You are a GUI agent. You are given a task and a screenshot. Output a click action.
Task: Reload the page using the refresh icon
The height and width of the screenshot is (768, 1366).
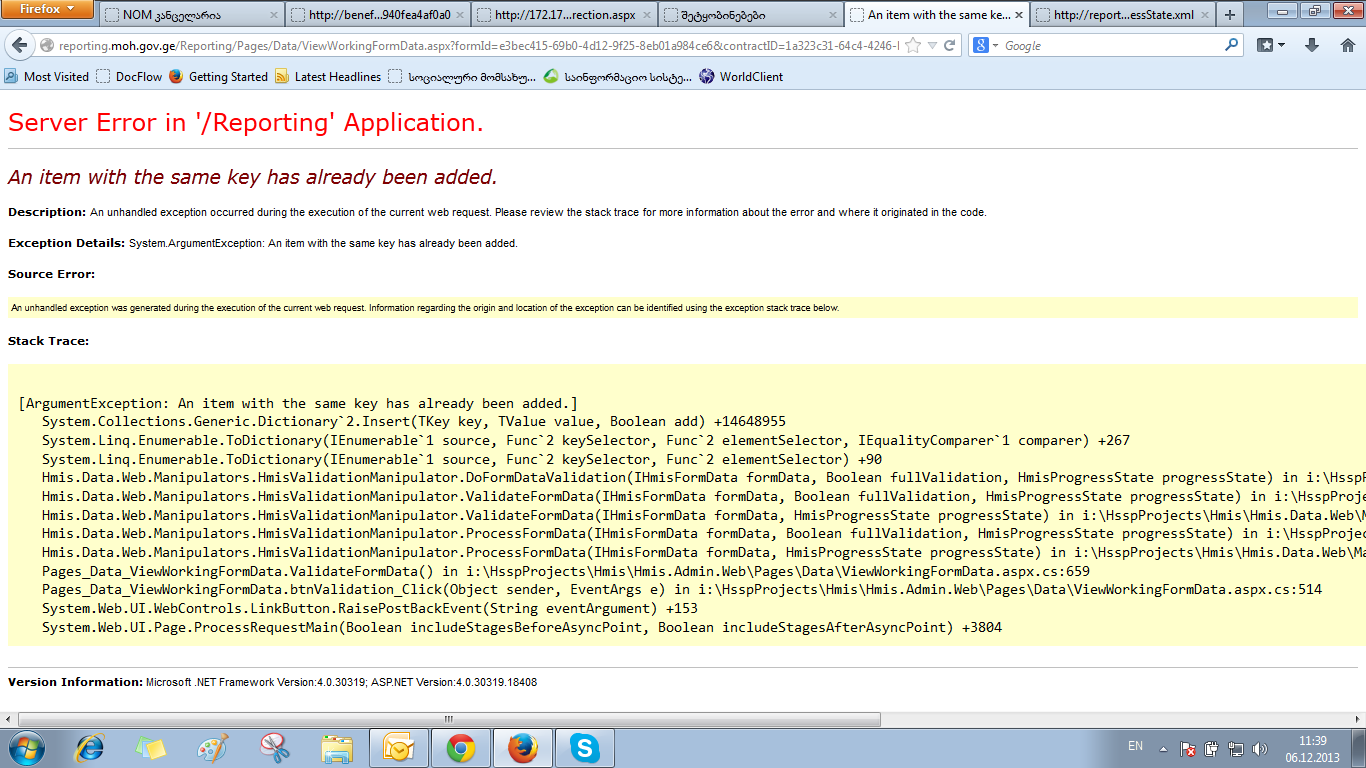950,46
